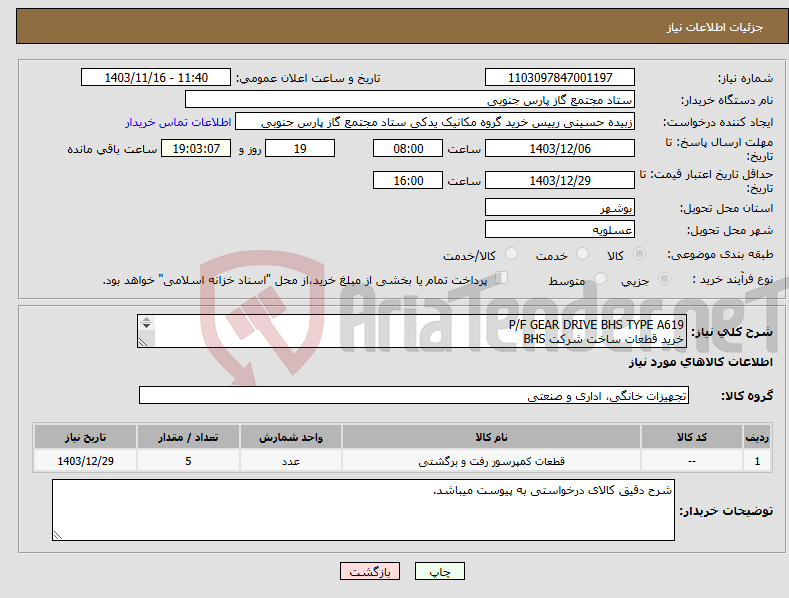Click the واحد شمارش column header
Screen dimensions: 789x598
(x=291, y=437)
